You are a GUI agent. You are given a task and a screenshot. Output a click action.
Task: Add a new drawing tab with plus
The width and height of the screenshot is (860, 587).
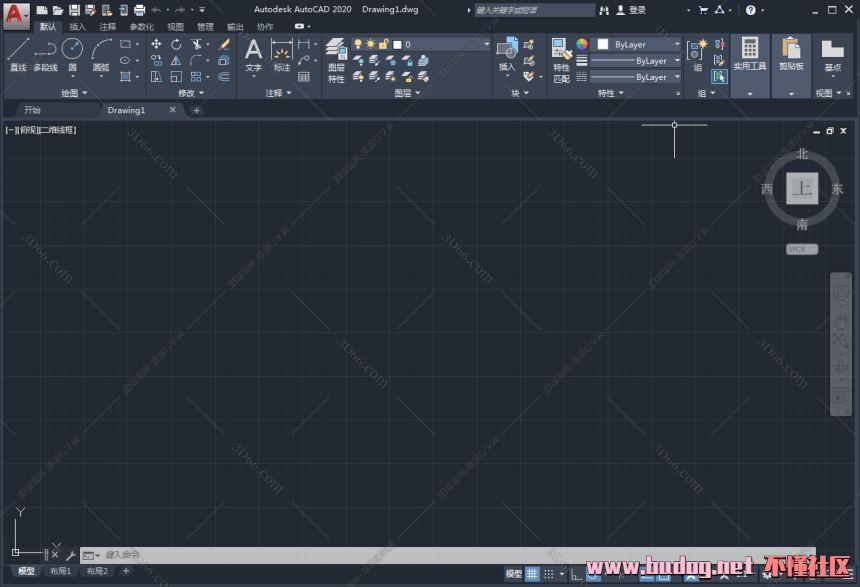pyautogui.click(x=196, y=111)
